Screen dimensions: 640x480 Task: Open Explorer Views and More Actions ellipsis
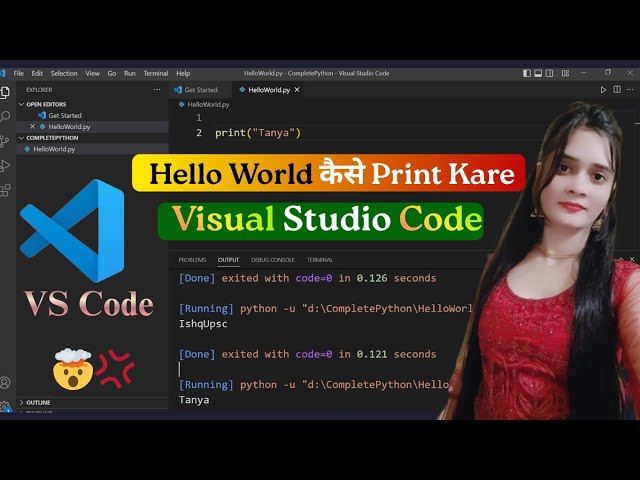(x=157, y=90)
